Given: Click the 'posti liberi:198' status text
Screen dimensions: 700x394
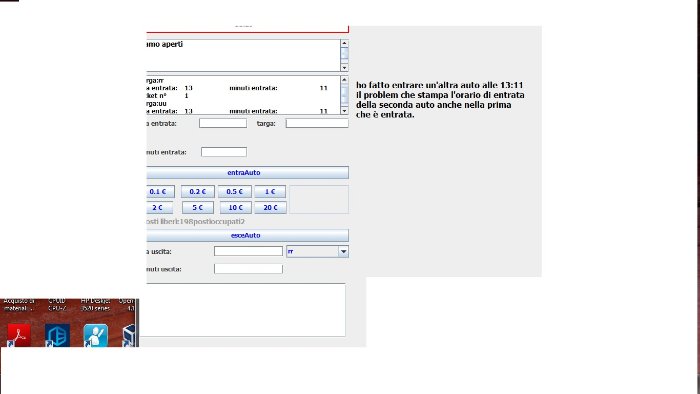Looking at the screenshot, I should (196, 221).
